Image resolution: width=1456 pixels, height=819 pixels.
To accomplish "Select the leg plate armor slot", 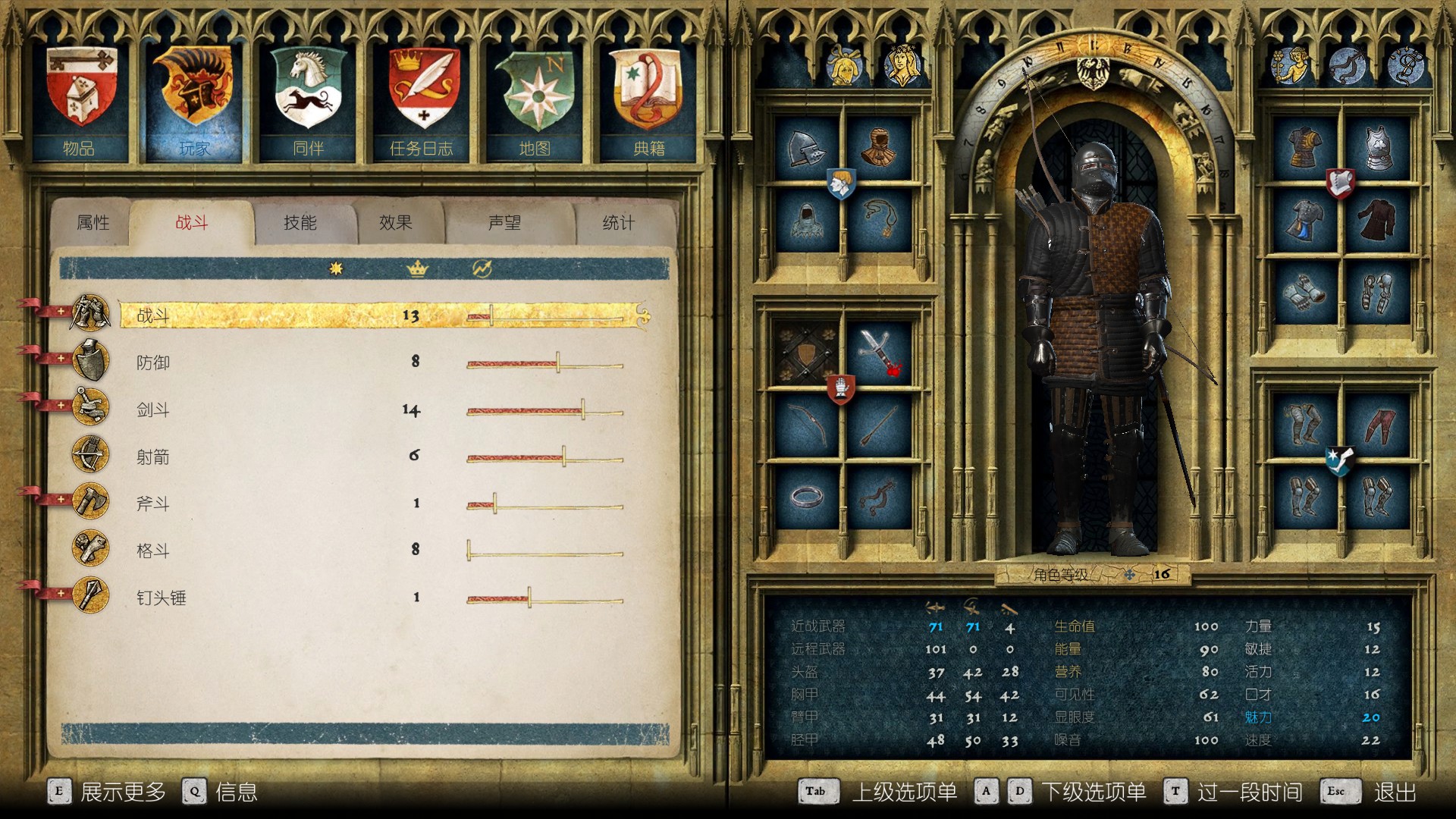I will (x=1304, y=425).
